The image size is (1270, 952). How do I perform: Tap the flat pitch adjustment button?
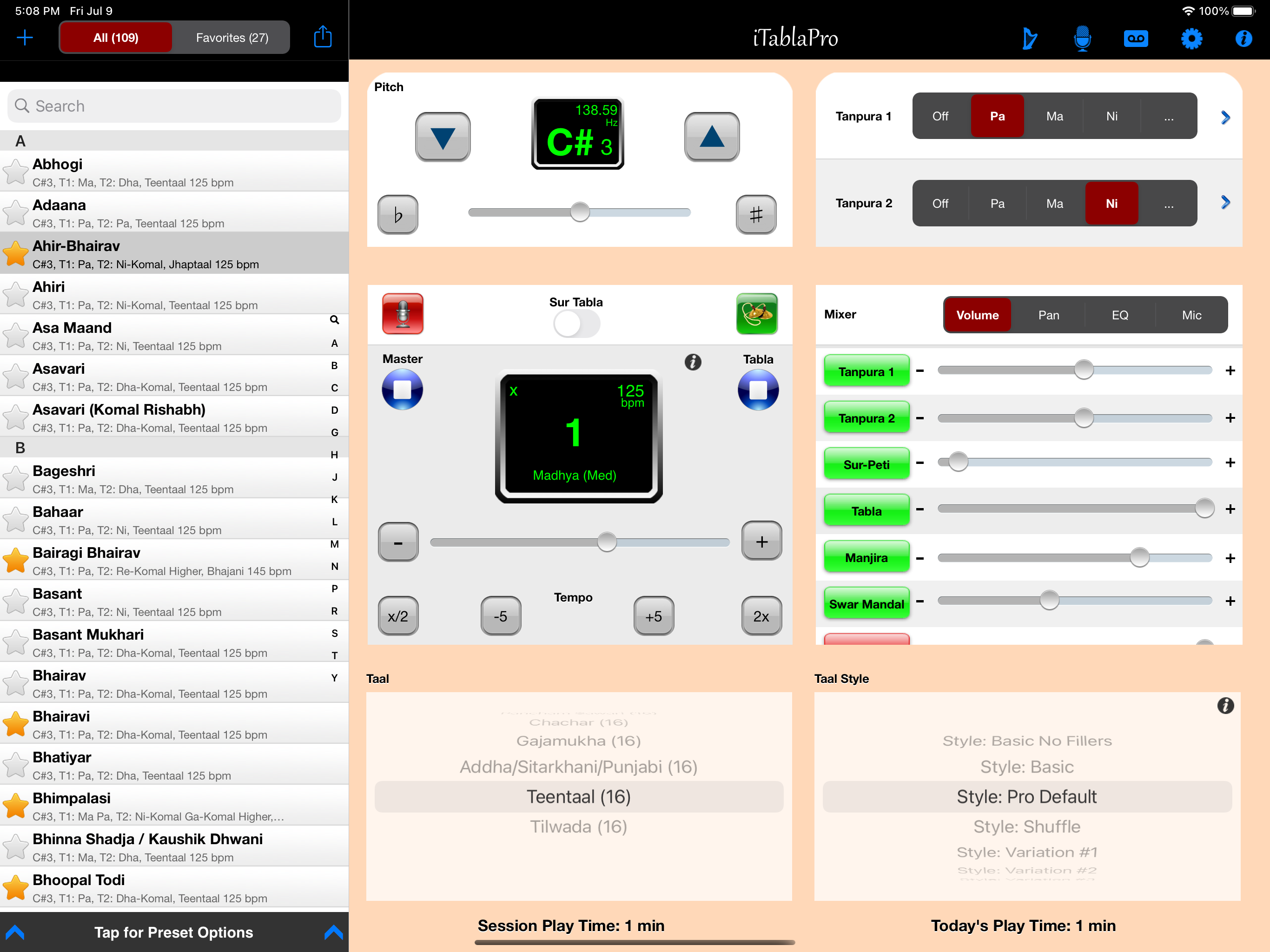pyautogui.click(x=397, y=215)
